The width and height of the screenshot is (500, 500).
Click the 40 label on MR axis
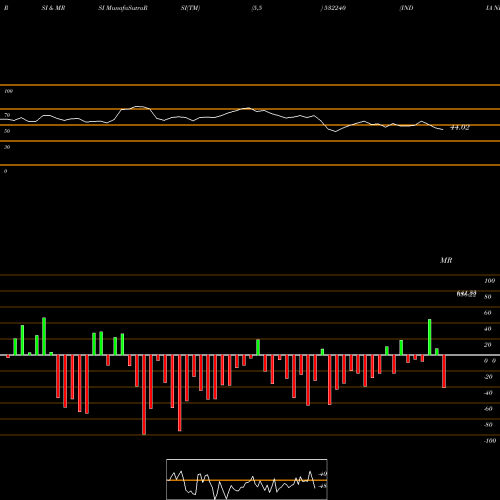[x=488, y=329]
